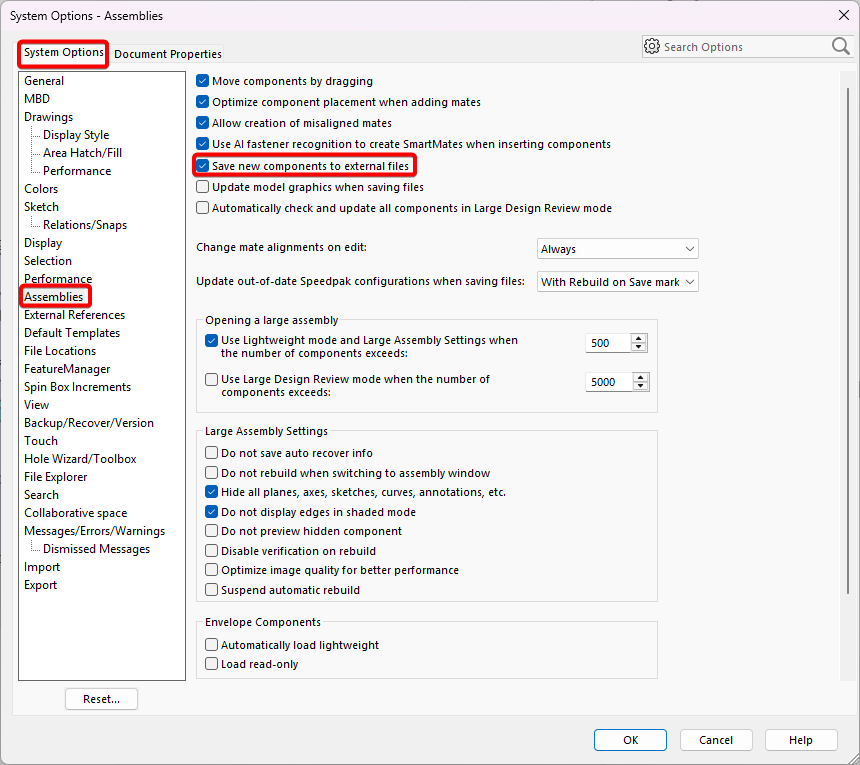This screenshot has width=860, height=765.
Task: Select File Locations in the tree
Action: click(x=60, y=351)
